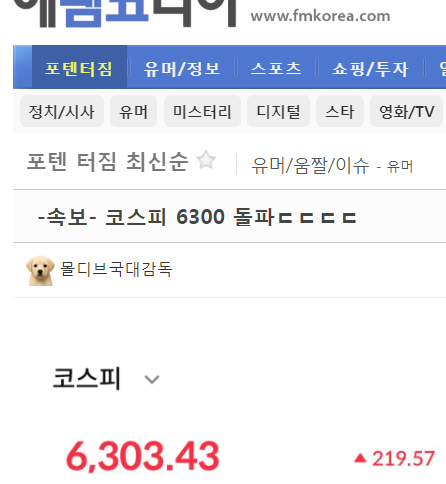446x484 pixels.
Task: Click the www.fmkorea.com URL text
Action: click(x=320, y=16)
